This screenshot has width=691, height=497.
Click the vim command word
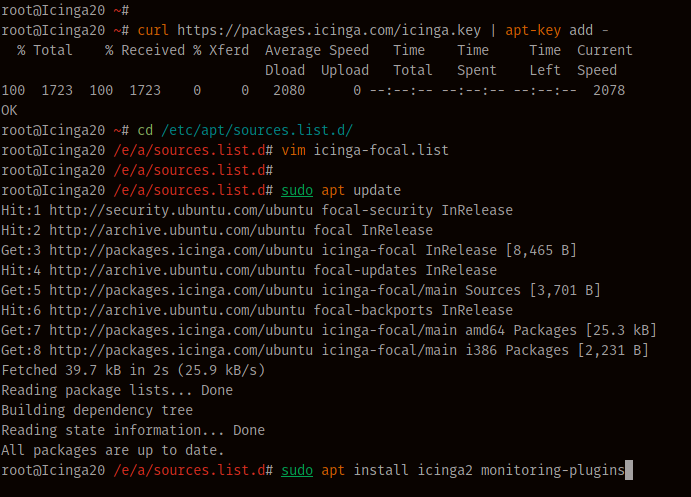293,150
